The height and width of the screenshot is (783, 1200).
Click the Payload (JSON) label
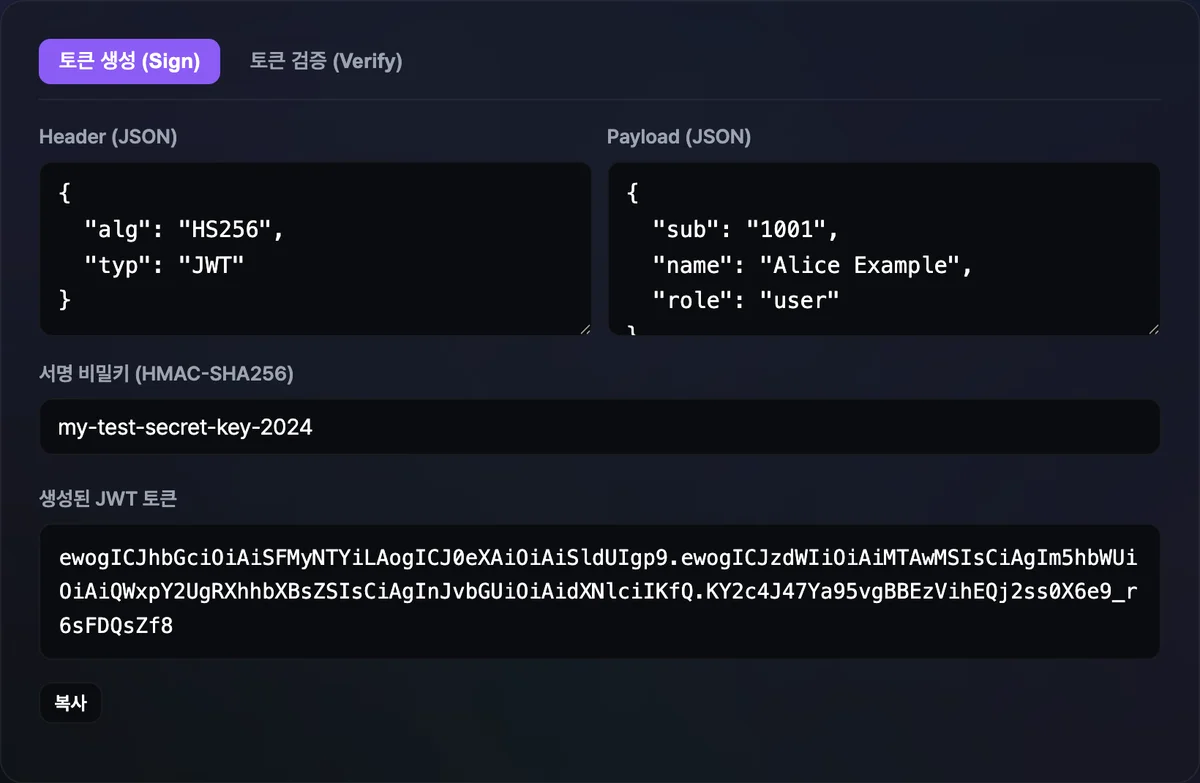pyautogui.click(x=679, y=137)
